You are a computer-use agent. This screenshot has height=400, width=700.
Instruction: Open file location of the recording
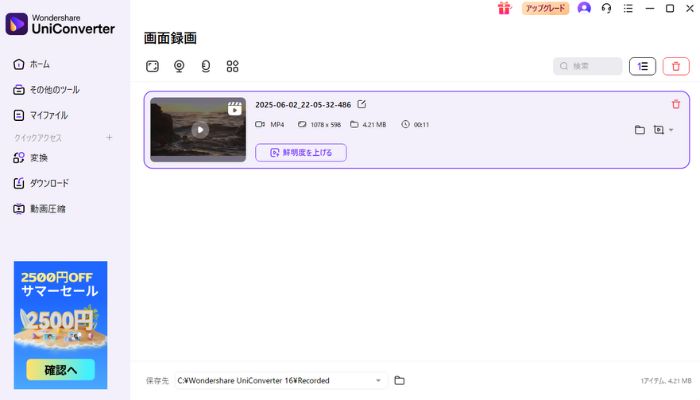coord(640,130)
